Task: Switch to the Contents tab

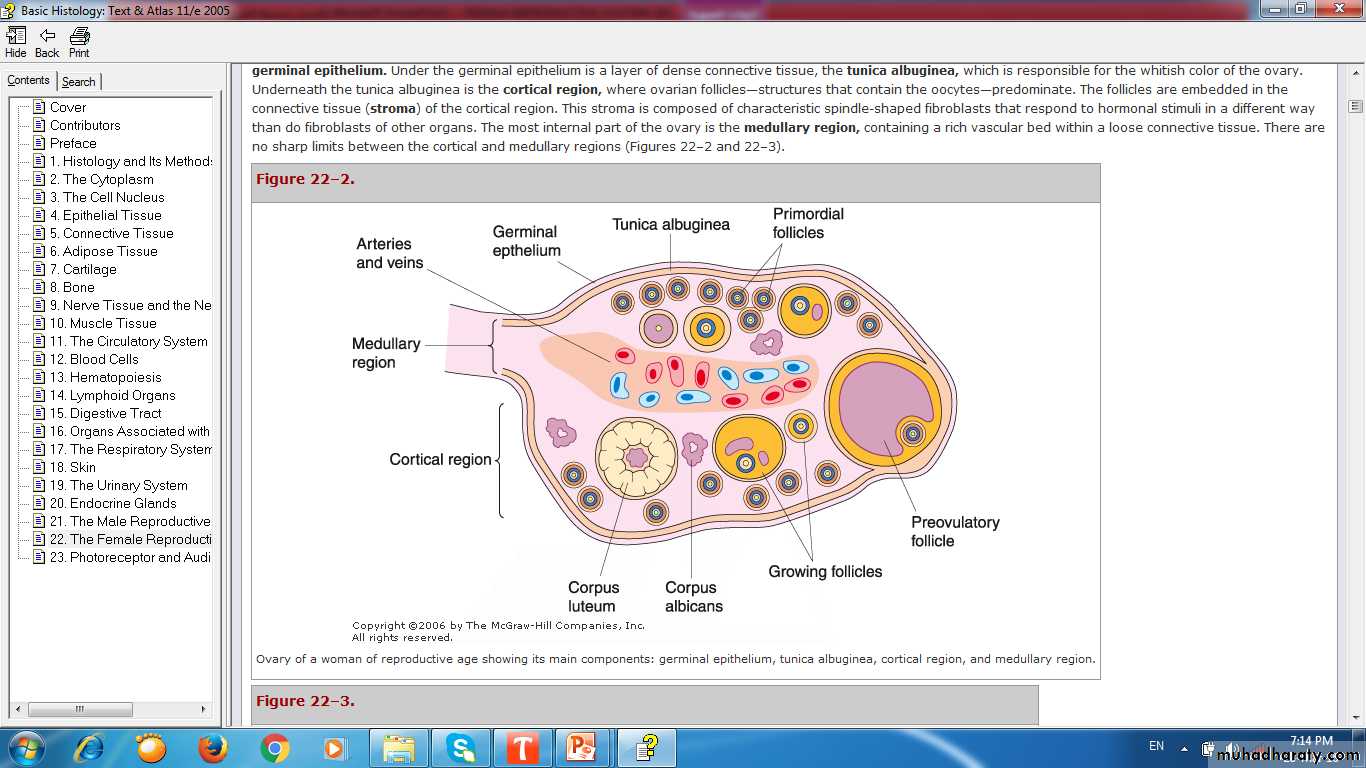Action: [28, 81]
